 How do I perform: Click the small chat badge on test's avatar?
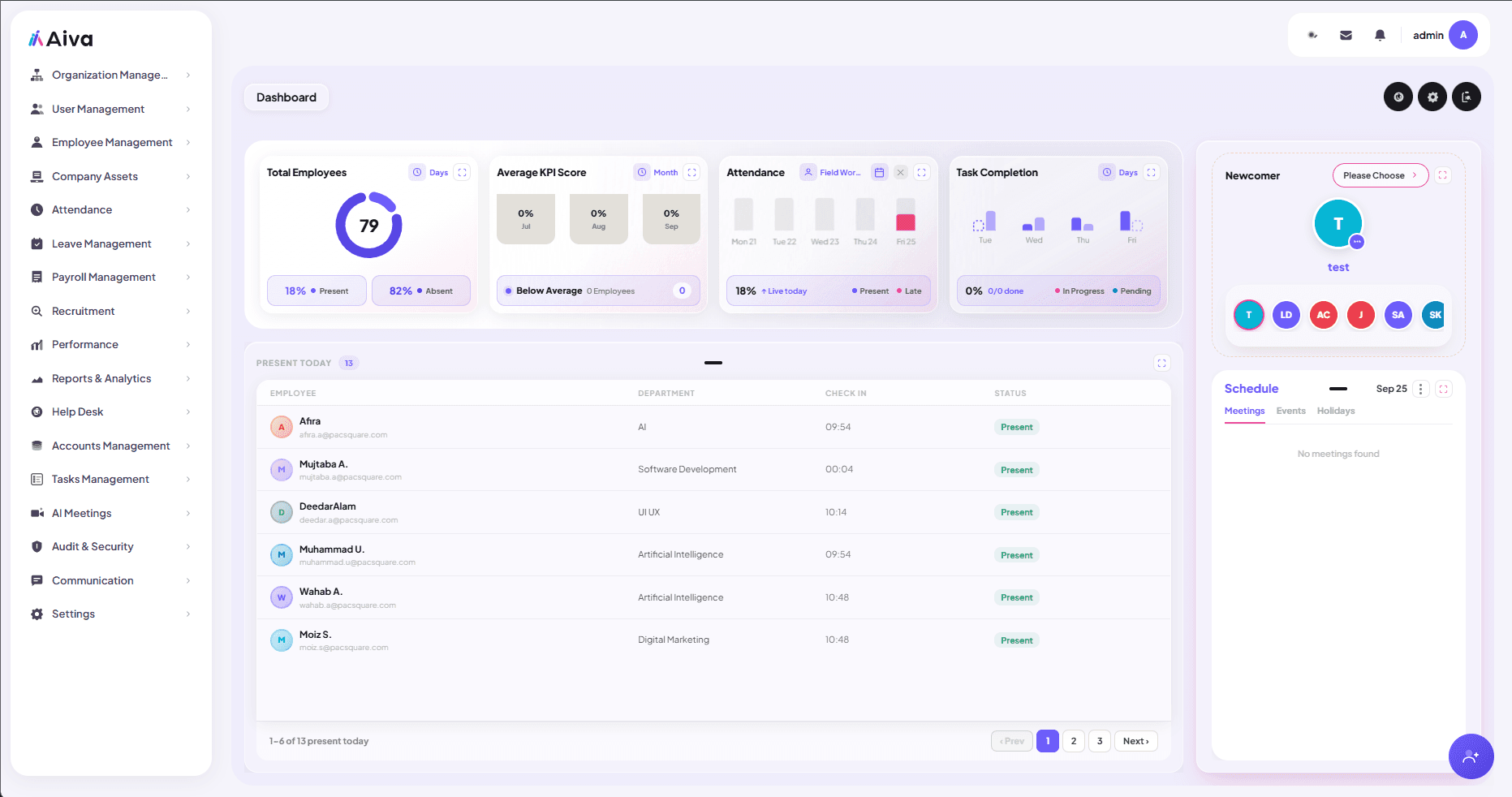1357,242
